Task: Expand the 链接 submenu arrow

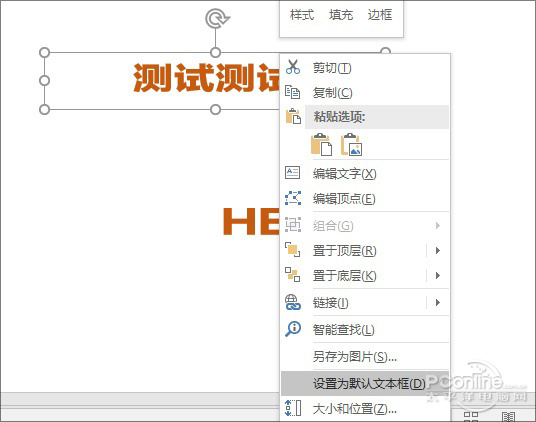Action: point(438,302)
